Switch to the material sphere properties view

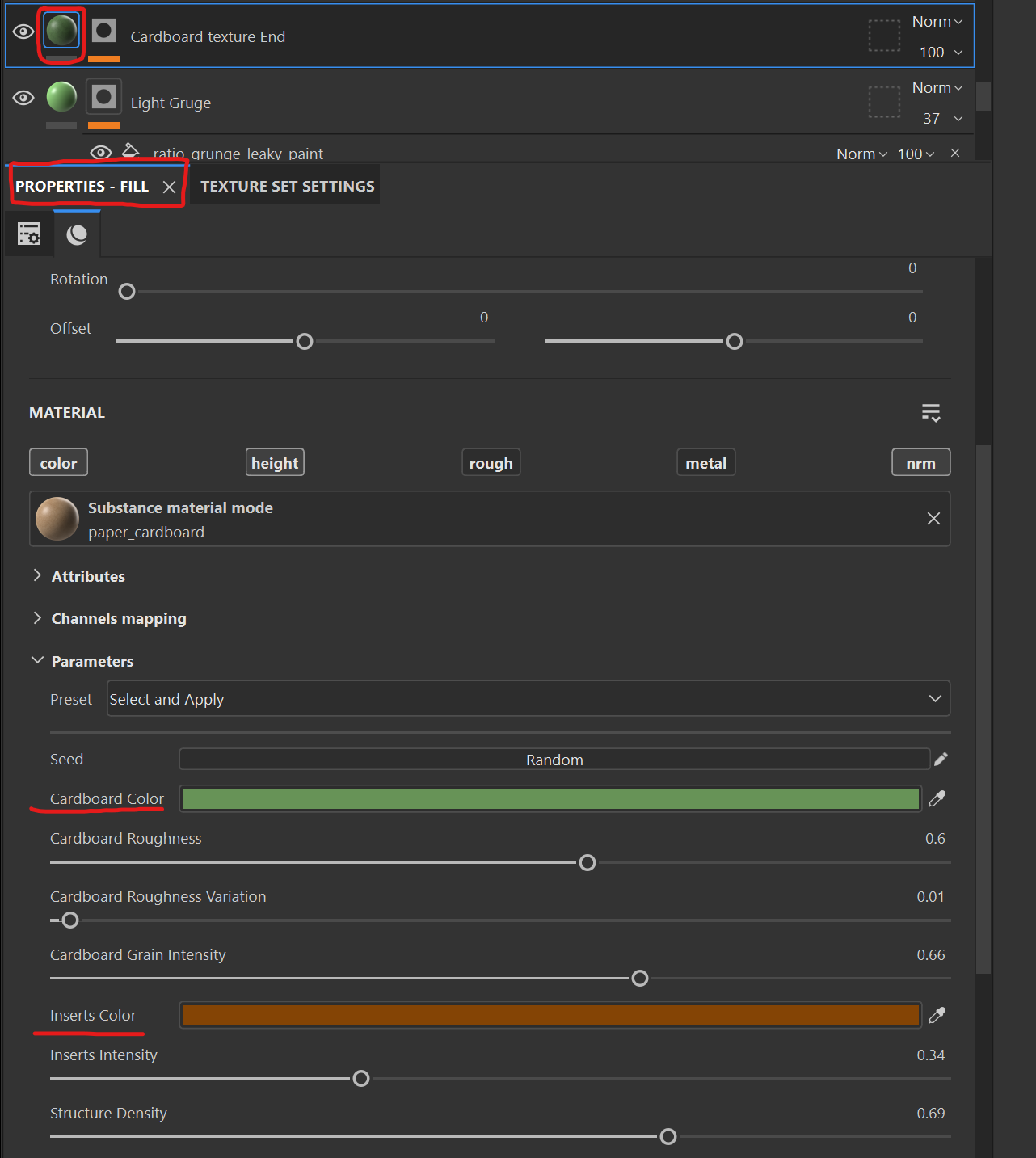(x=77, y=234)
